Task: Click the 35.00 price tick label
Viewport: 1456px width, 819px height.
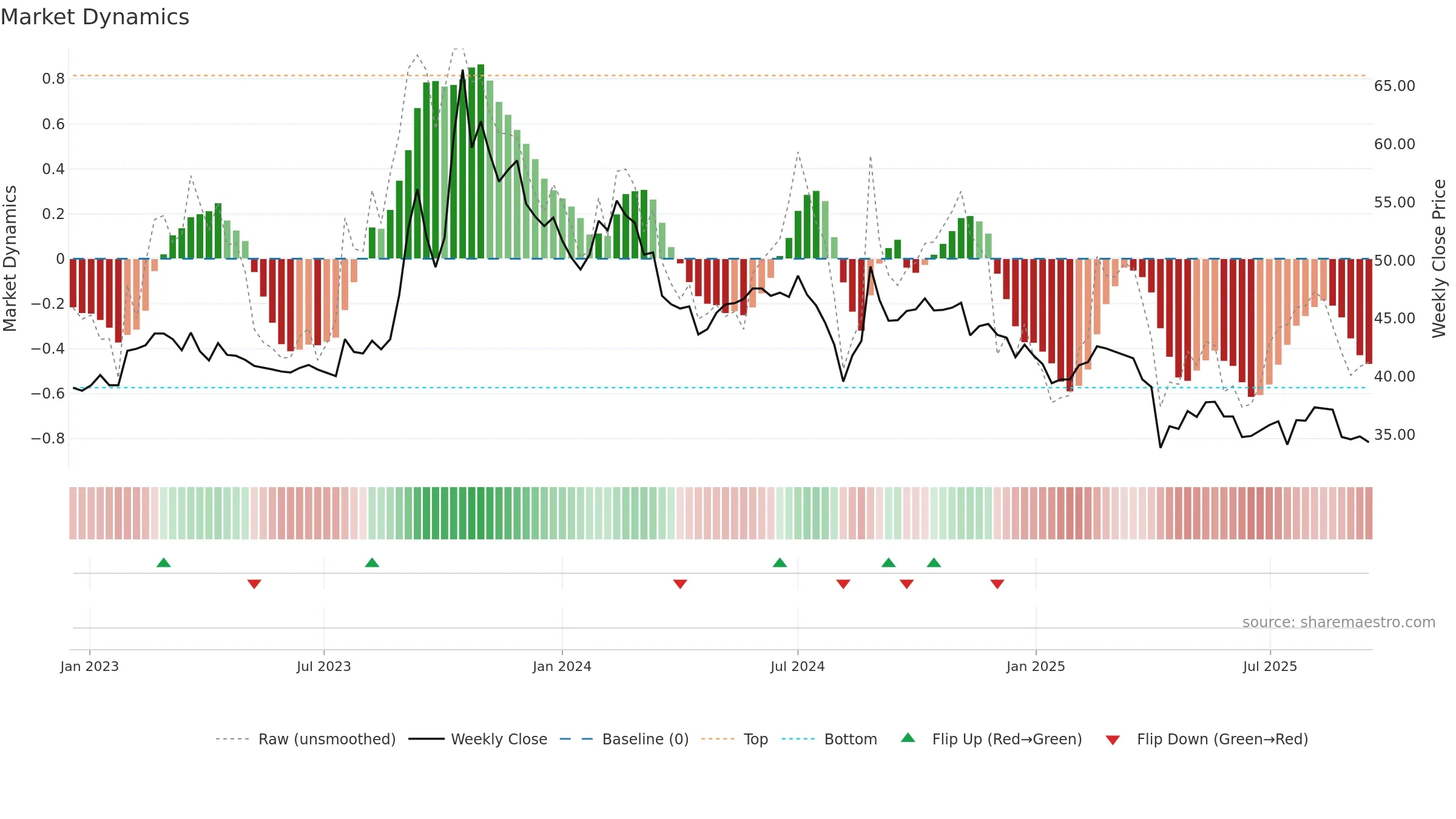Action: (1395, 435)
